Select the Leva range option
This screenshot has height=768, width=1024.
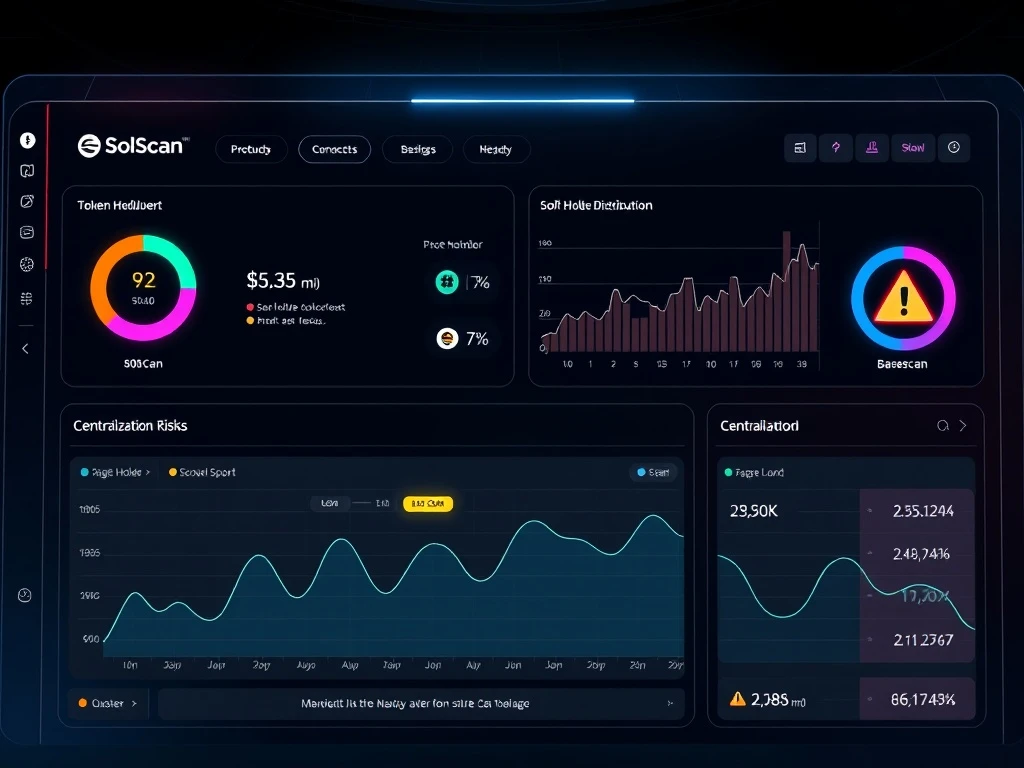tap(329, 503)
